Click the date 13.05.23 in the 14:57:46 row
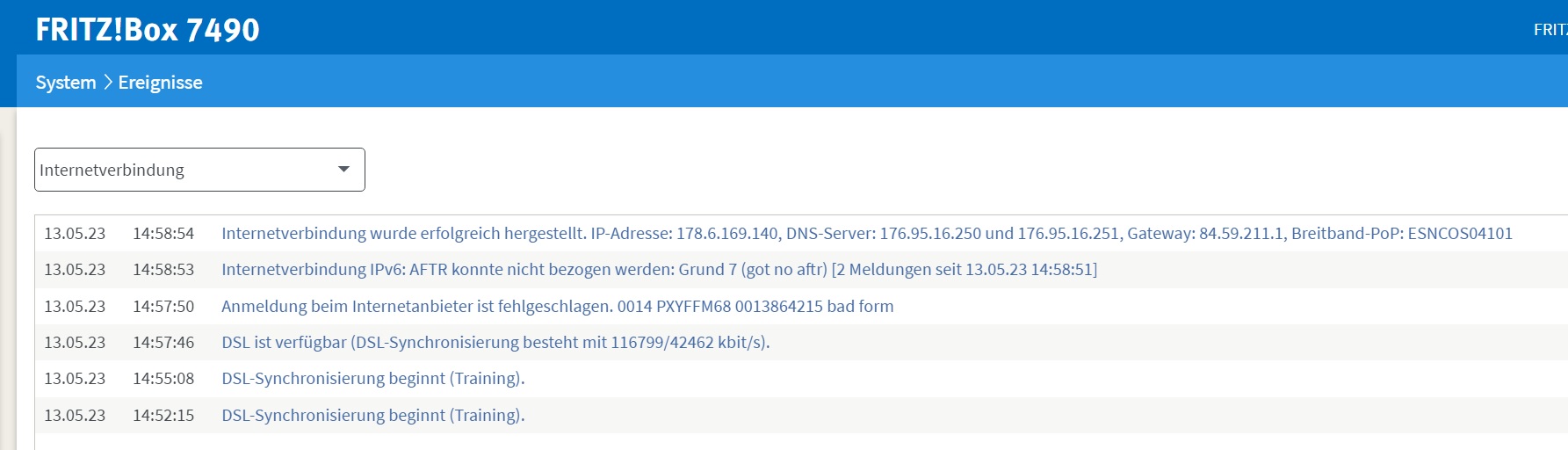1568x450 pixels. pos(75,343)
